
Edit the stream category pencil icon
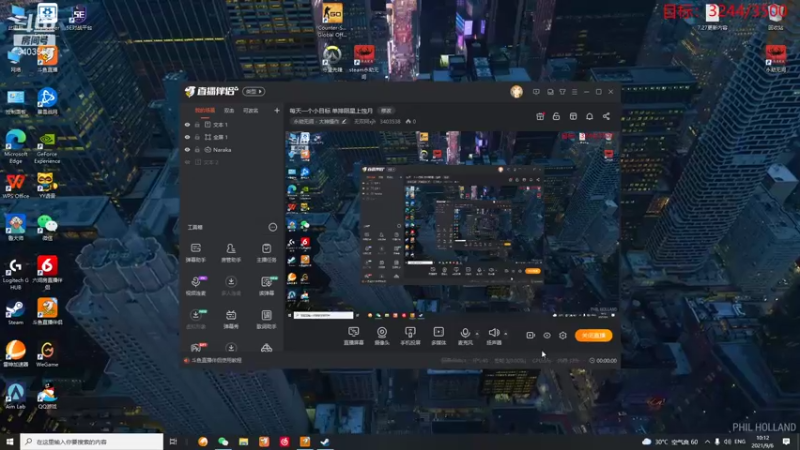[344, 121]
